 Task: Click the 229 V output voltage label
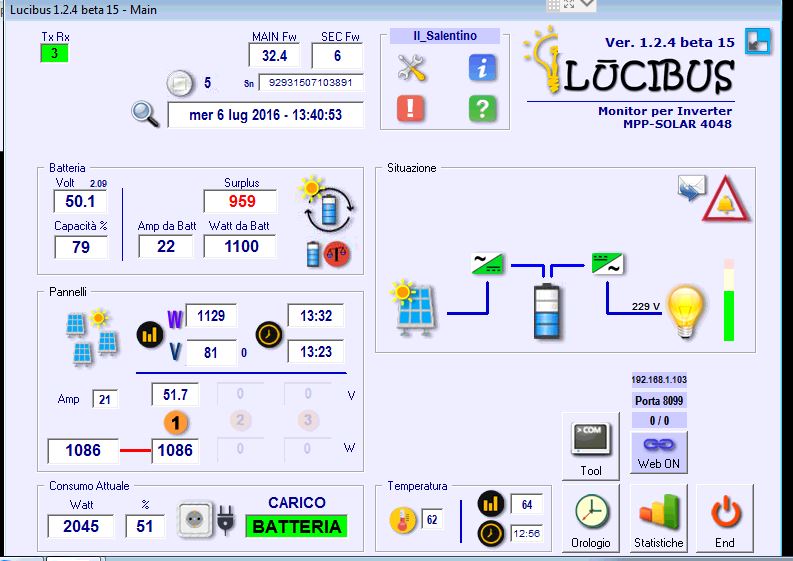click(646, 307)
